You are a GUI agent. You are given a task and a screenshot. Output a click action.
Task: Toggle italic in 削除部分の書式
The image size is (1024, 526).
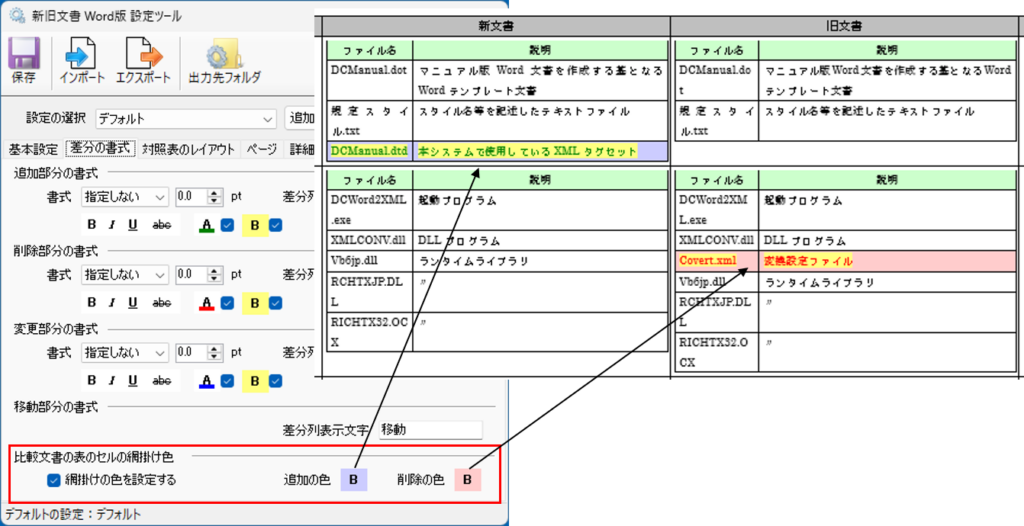click(112, 303)
